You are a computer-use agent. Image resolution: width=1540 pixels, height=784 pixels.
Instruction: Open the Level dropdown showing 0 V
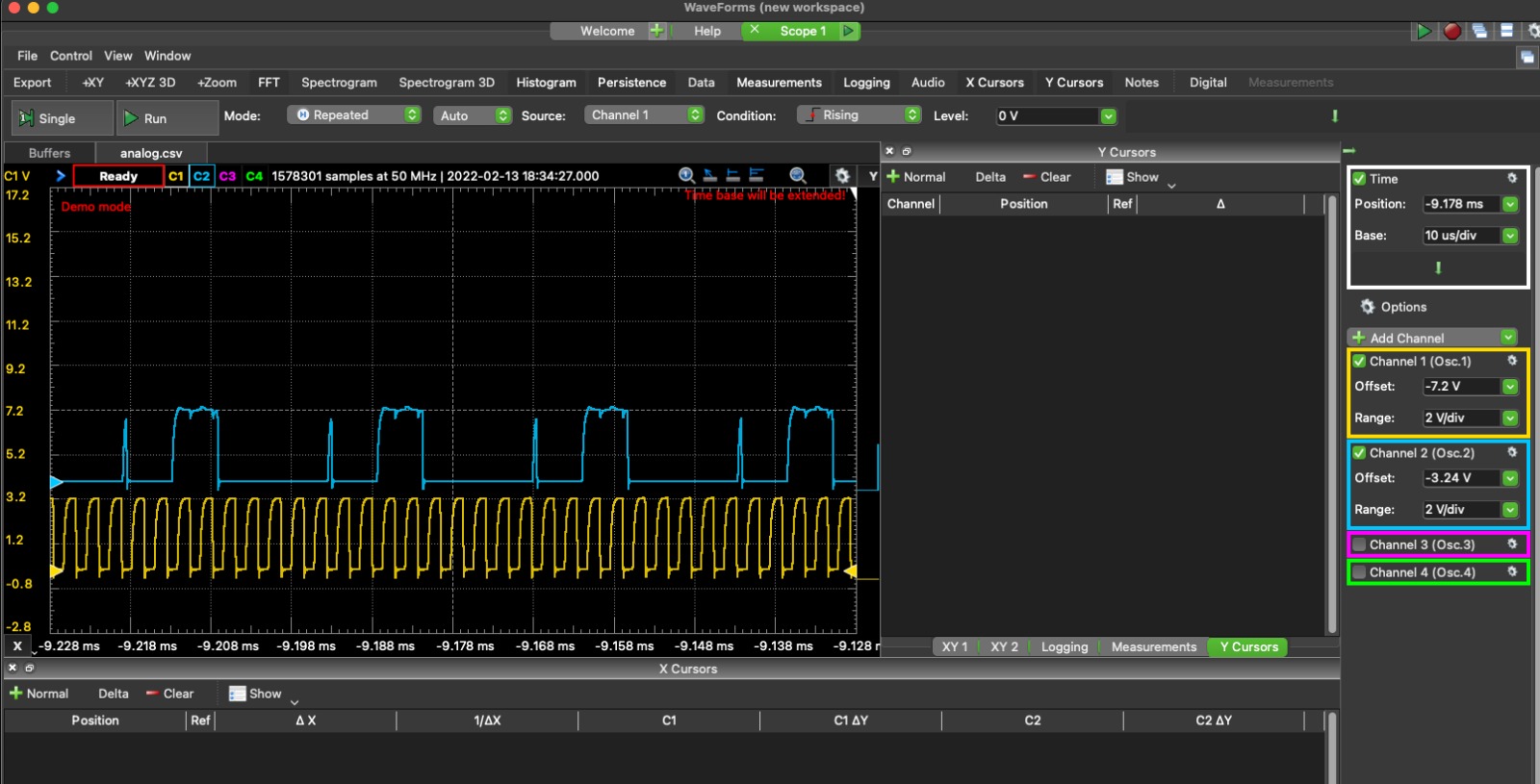[1108, 116]
